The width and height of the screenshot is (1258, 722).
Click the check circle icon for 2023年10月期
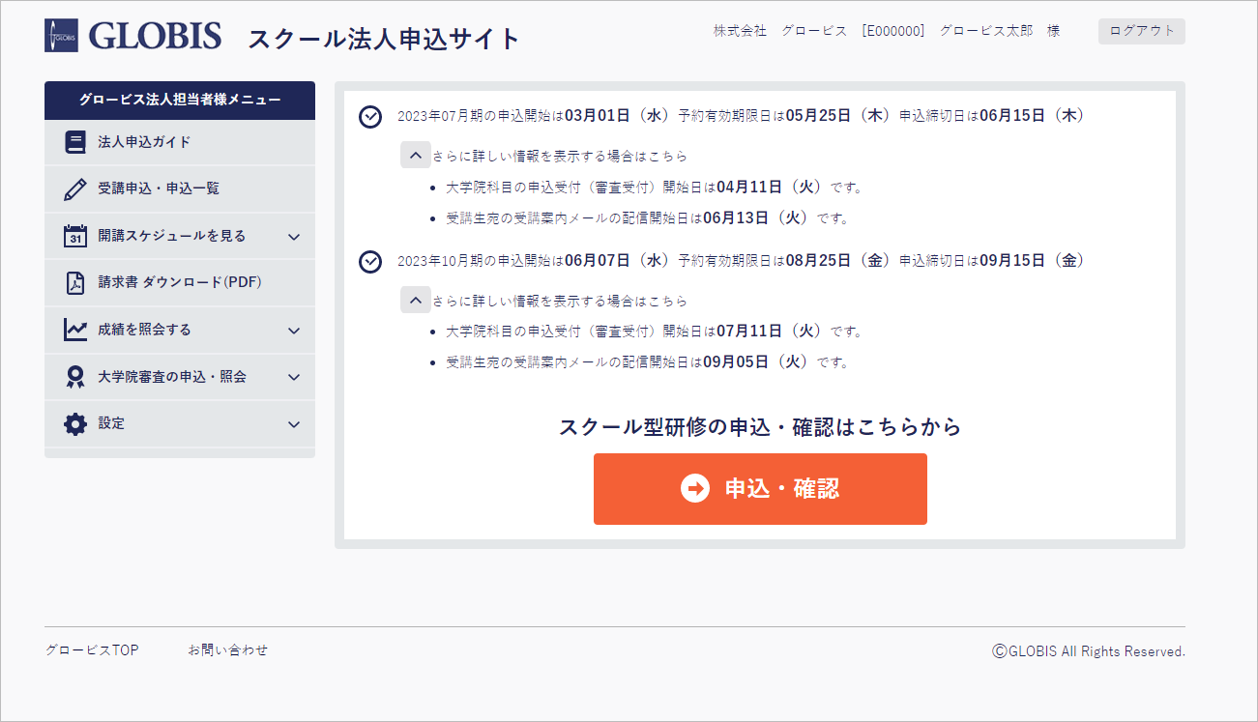coord(370,262)
